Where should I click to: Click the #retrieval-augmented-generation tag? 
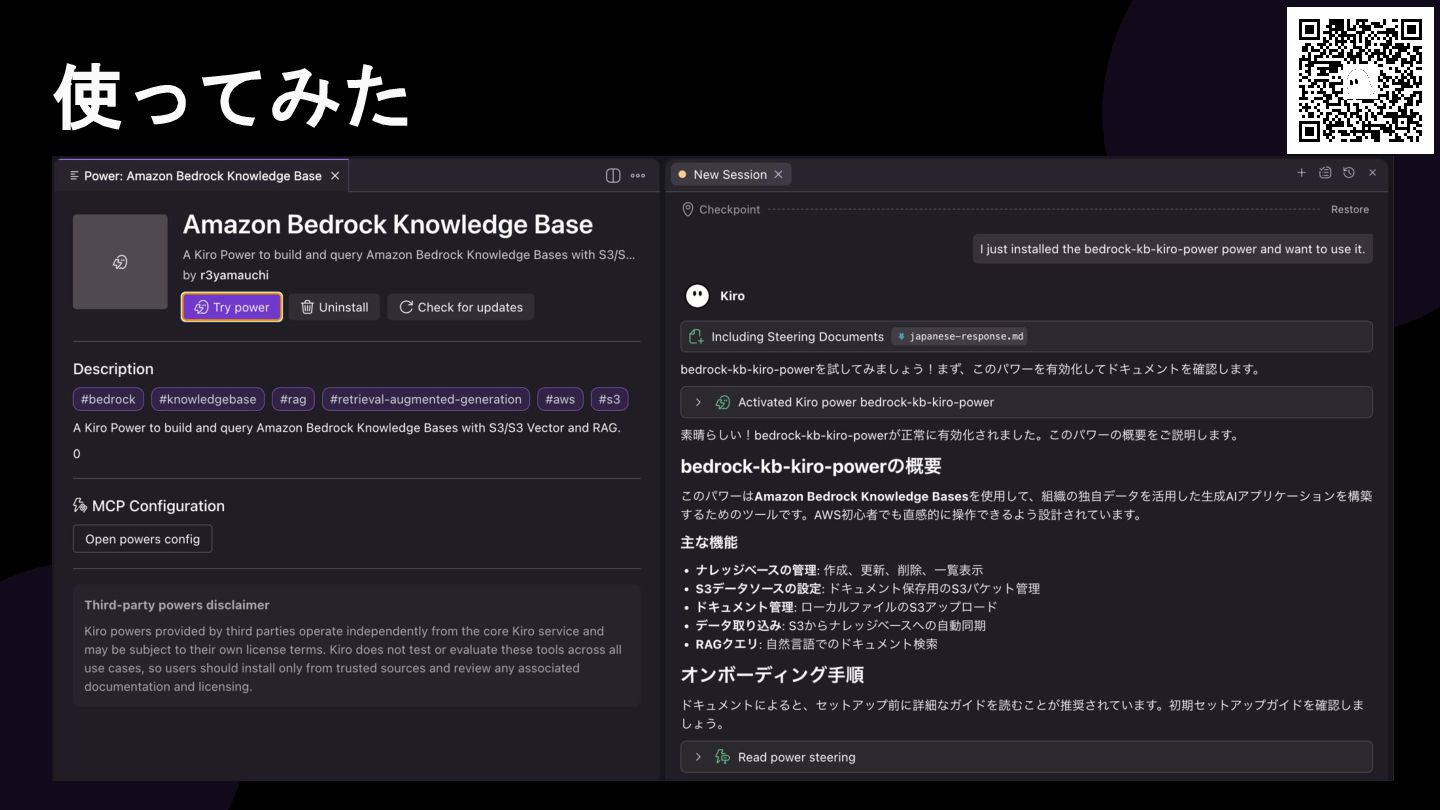pyautogui.click(x=426, y=399)
